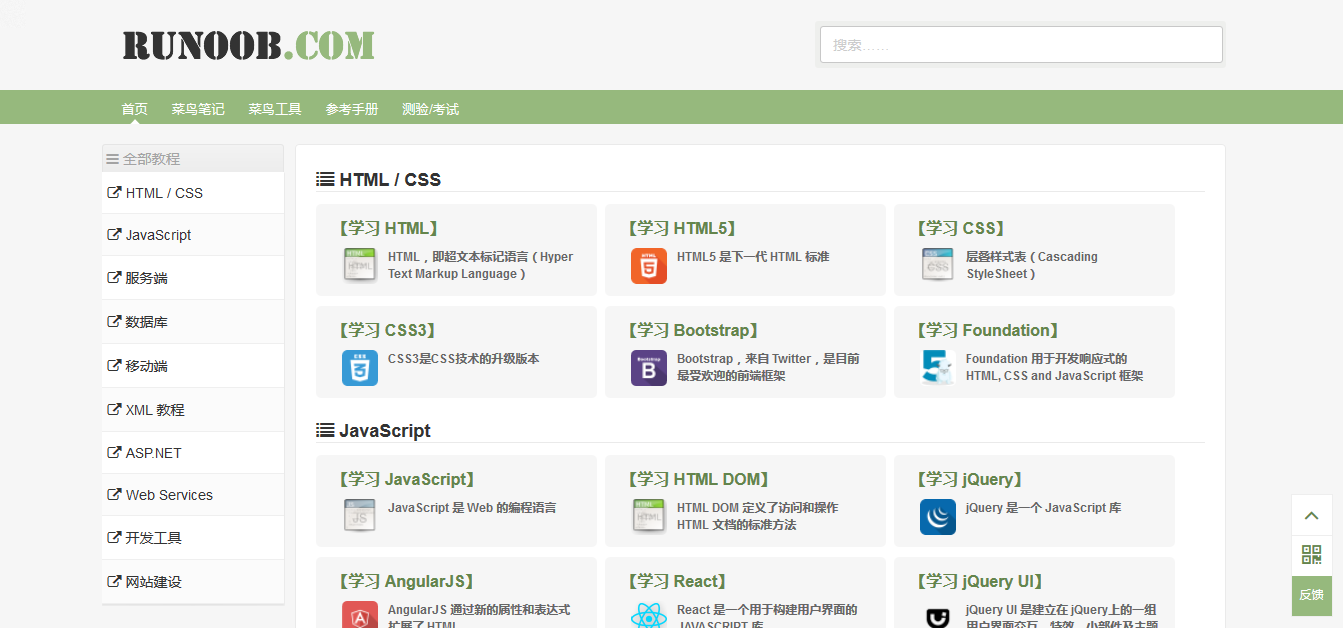Viewport: 1343px width, 628px height.
Task: Click the React atom icon
Action: click(649, 614)
